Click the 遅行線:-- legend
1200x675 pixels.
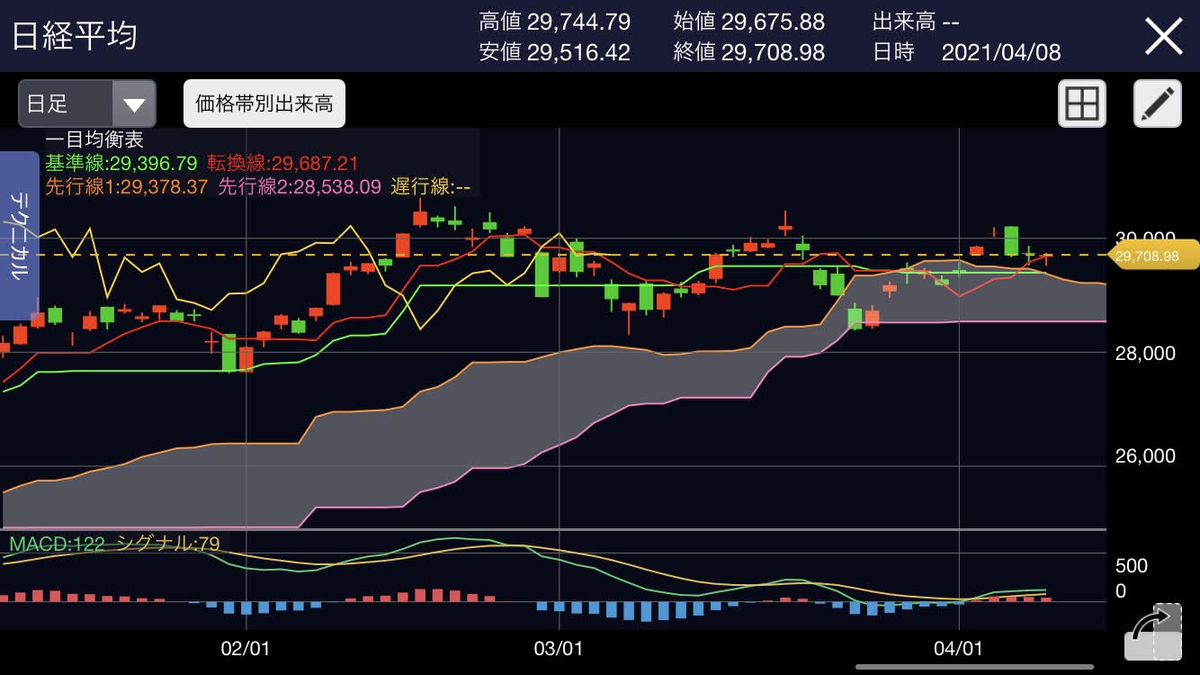pyautogui.click(x=431, y=186)
